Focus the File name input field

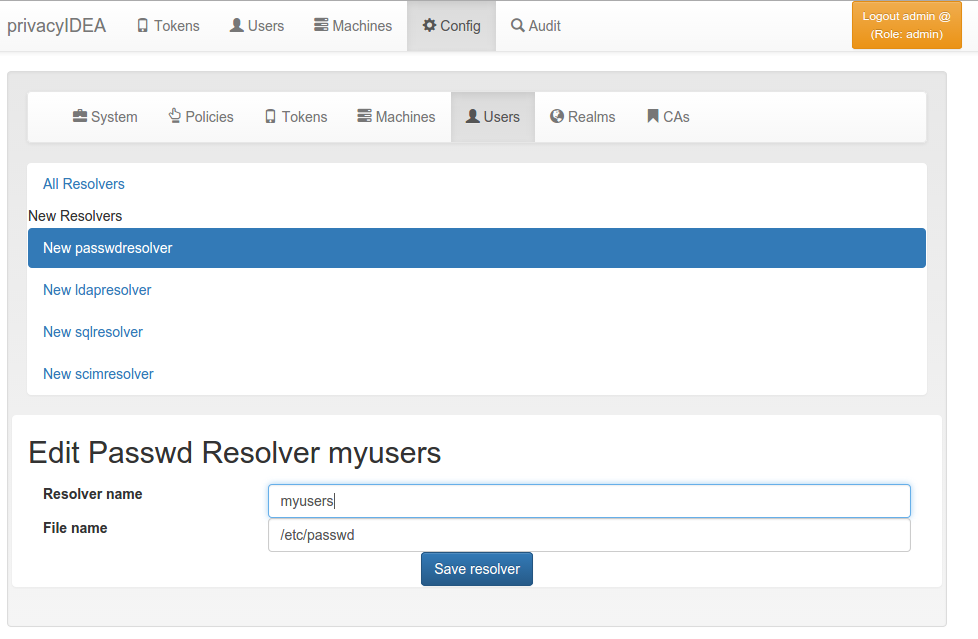point(589,535)
